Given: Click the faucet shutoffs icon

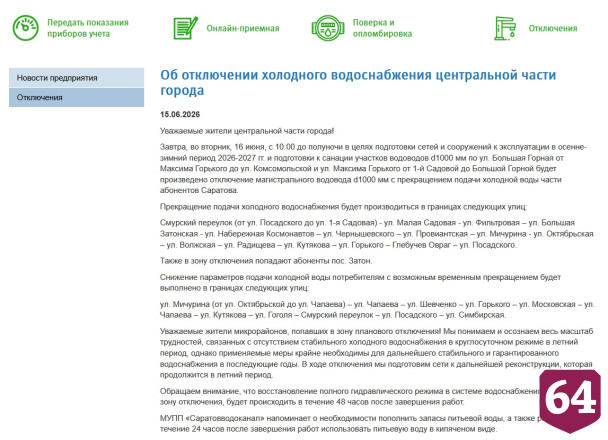Looking at the screenshot, I should (x=505, y=28).
